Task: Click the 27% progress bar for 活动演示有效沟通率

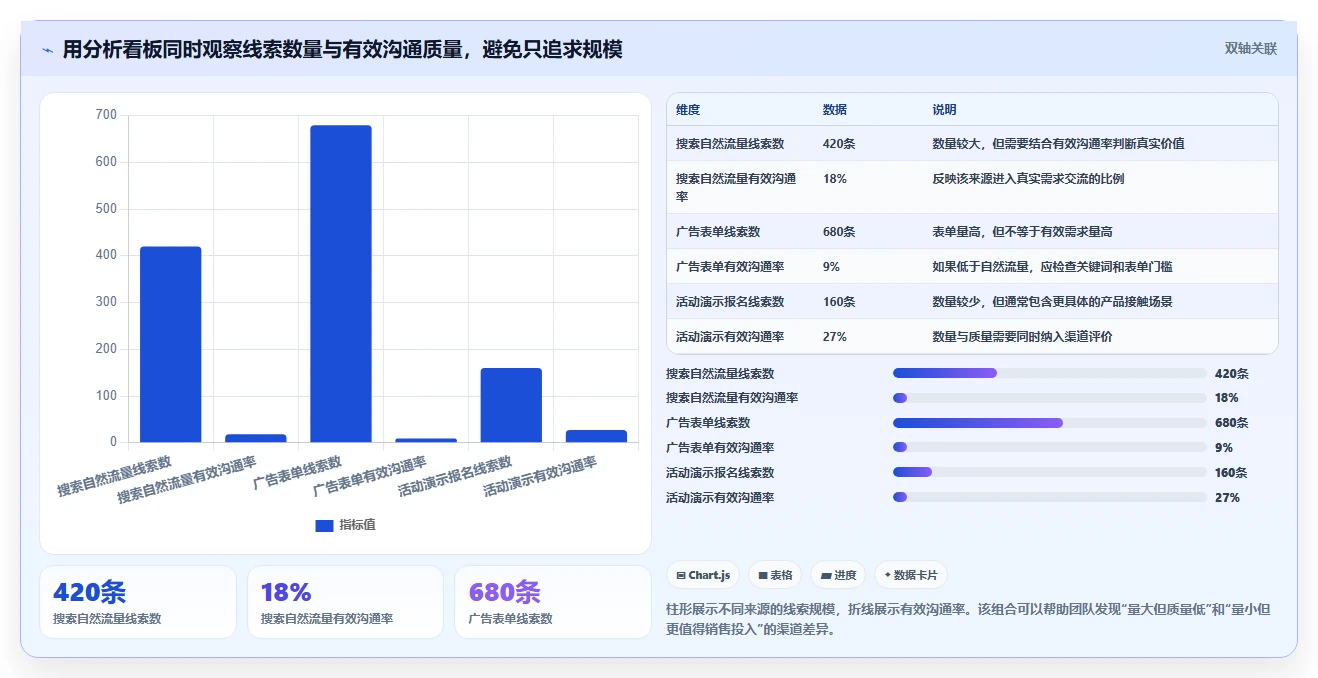Action: click(x=1050, y=497)
